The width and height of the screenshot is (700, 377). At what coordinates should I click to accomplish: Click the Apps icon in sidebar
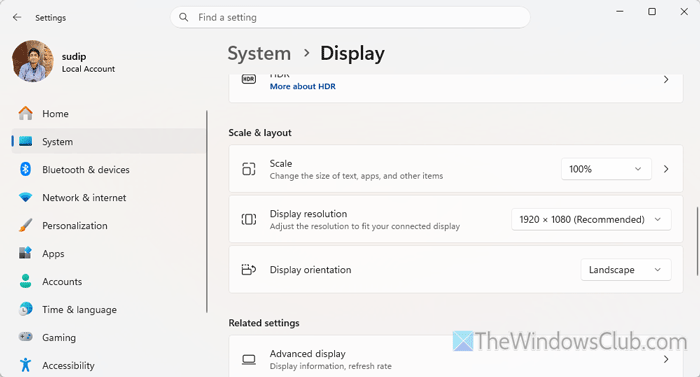25,253
